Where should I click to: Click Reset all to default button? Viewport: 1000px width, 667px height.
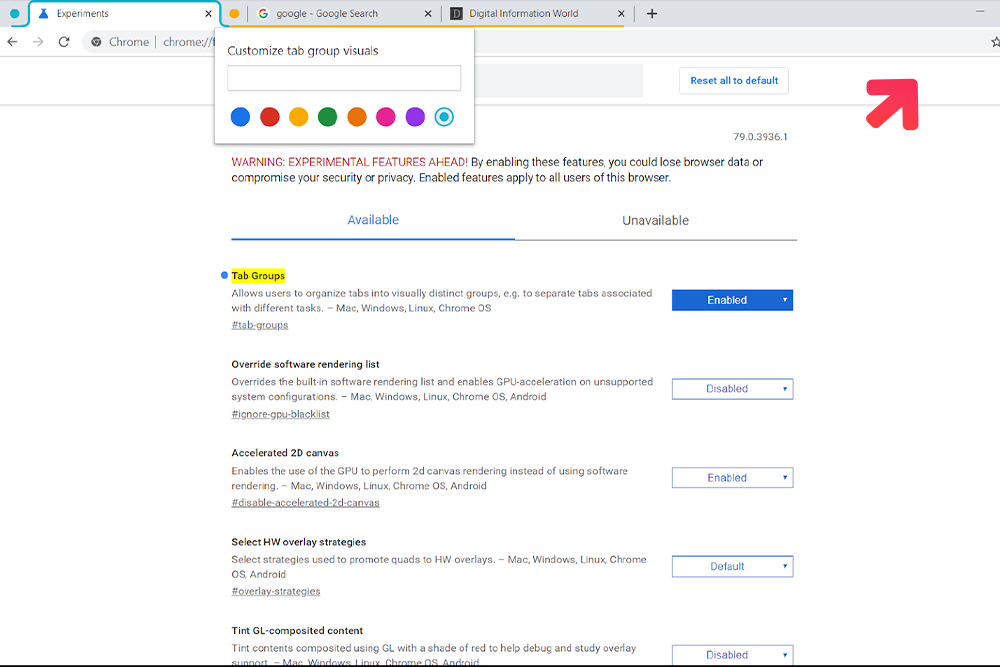coord(734,81)
